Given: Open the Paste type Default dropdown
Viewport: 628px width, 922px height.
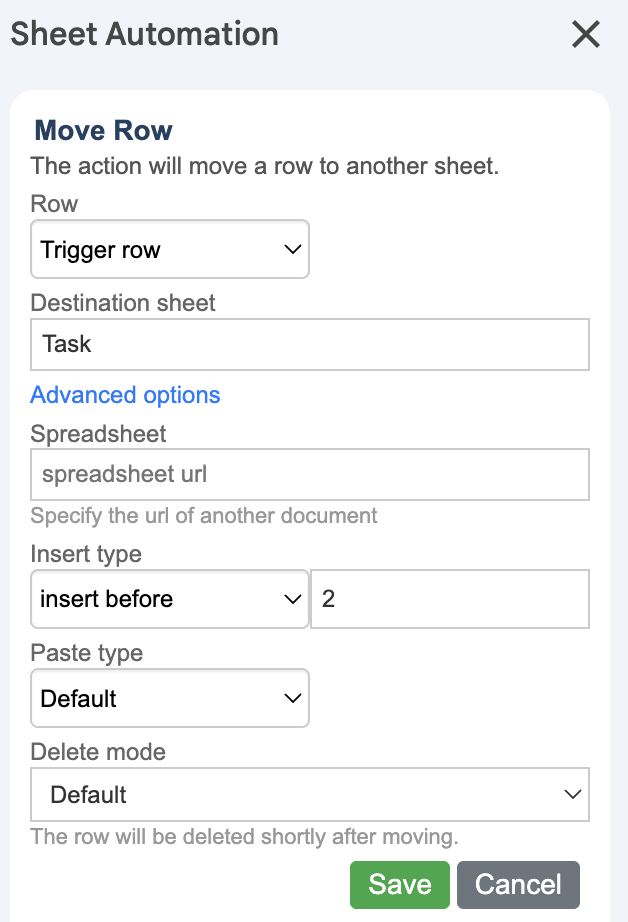Looking at the screenshot, I should point(169,698).
